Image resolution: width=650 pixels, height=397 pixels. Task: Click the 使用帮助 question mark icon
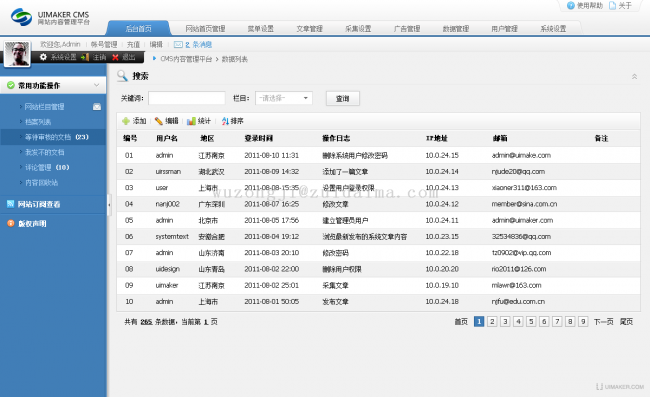[x=571, y=5]
